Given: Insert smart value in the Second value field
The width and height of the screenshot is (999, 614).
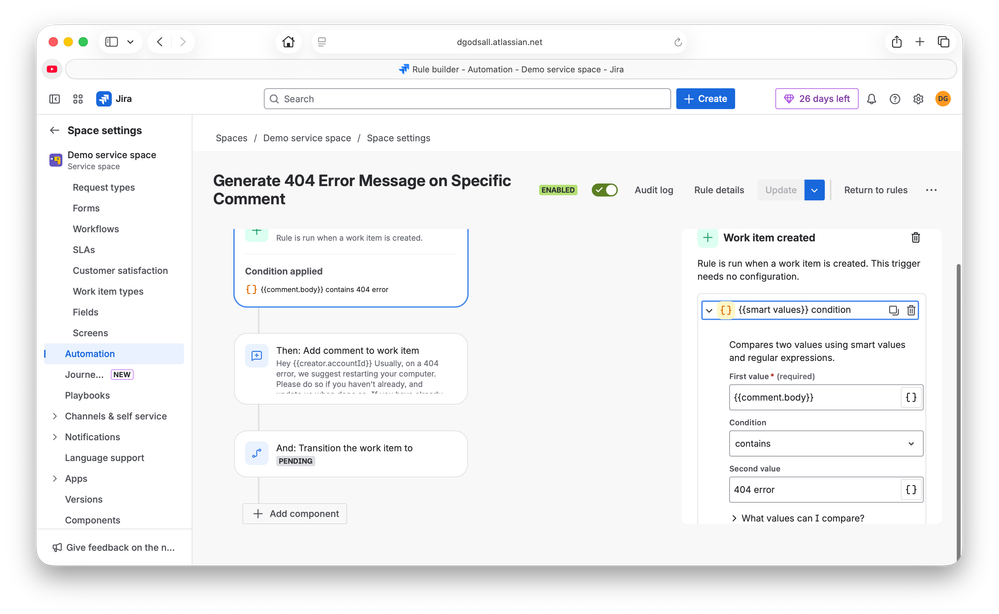Looking at the screenshot, I should [911, 490].
